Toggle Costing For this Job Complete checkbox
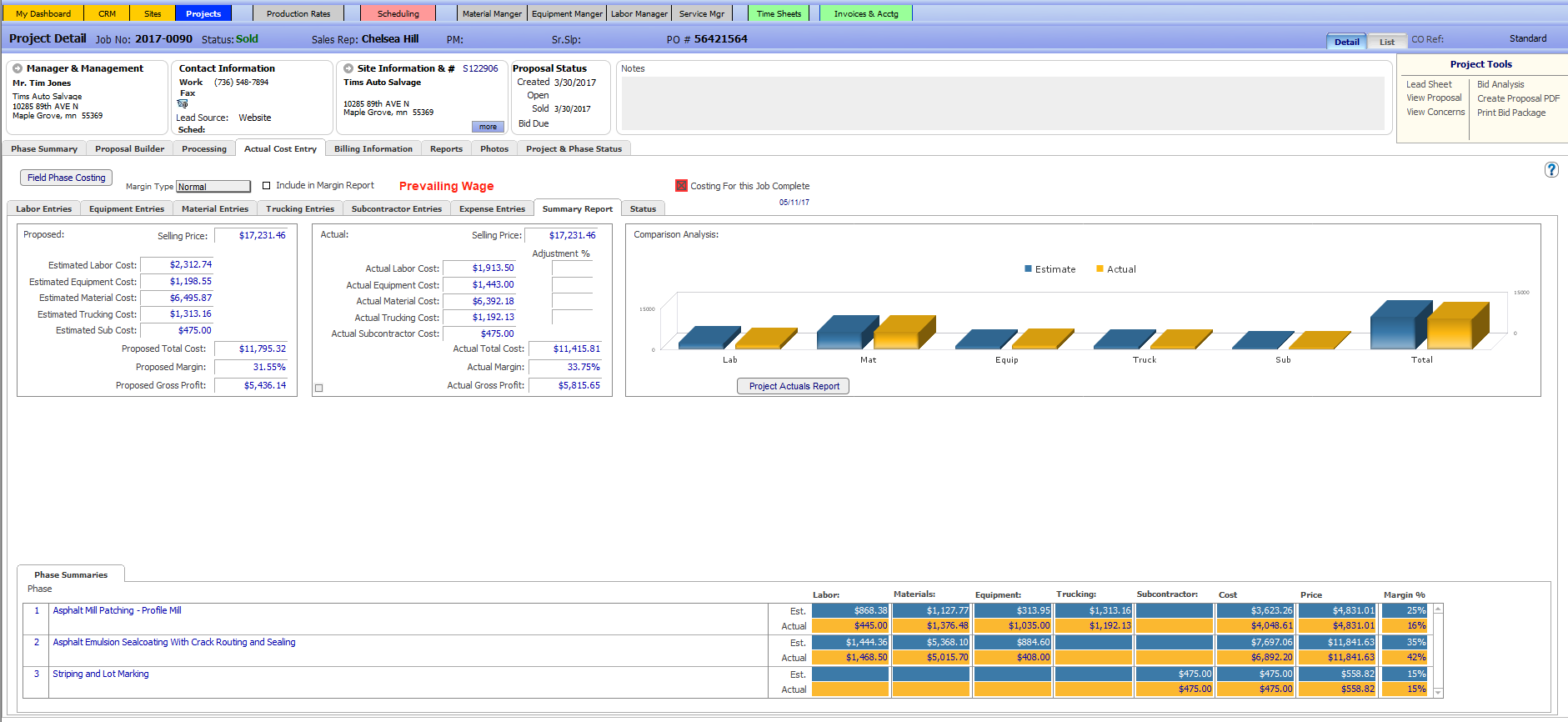The width and height of the screenshot is (1568, 722). 681,186
